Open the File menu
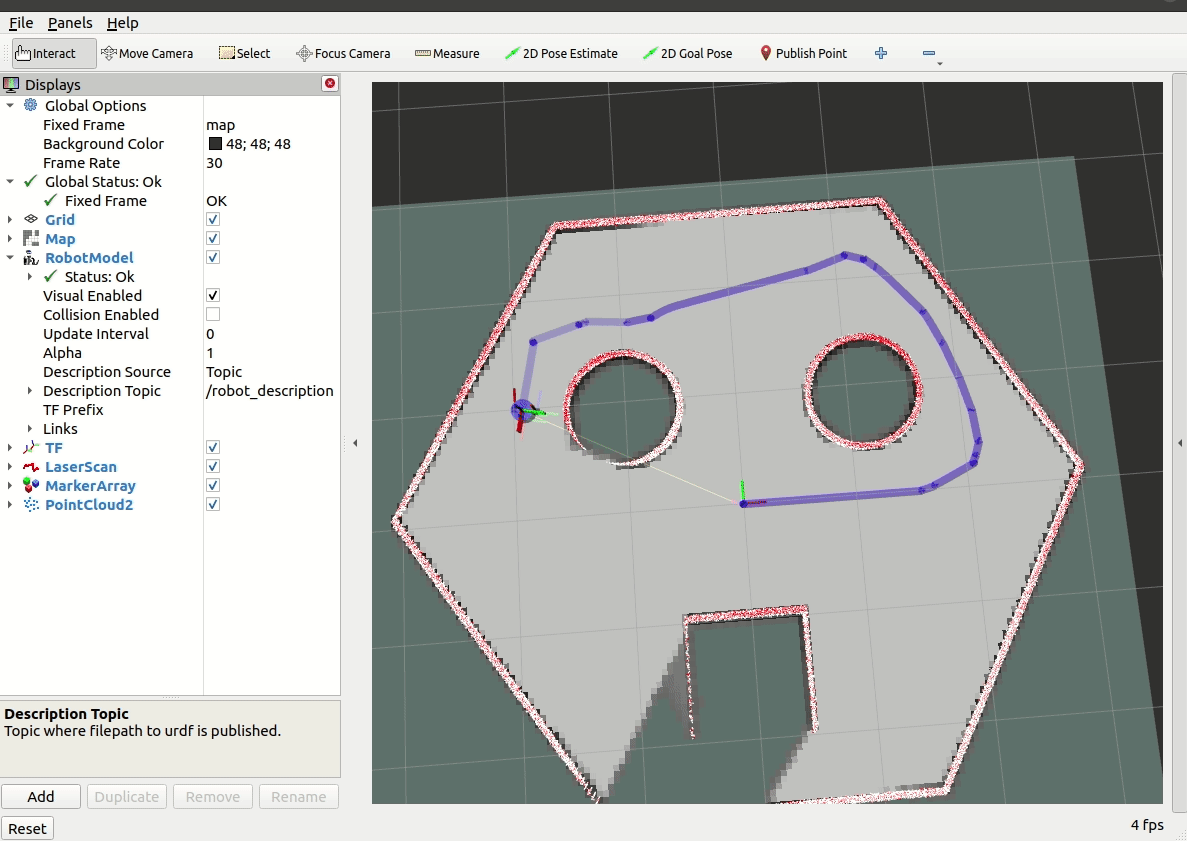 [21, 23]
